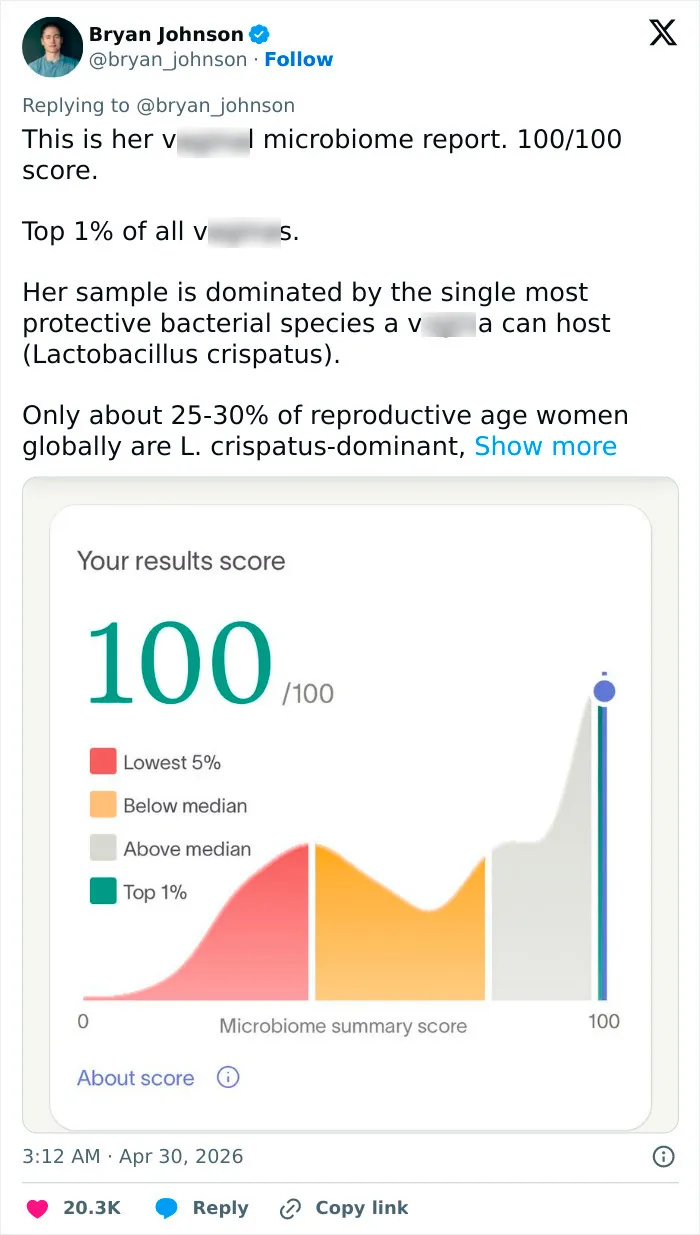Open the tweet info circle icon

(x=663, y=1157)
